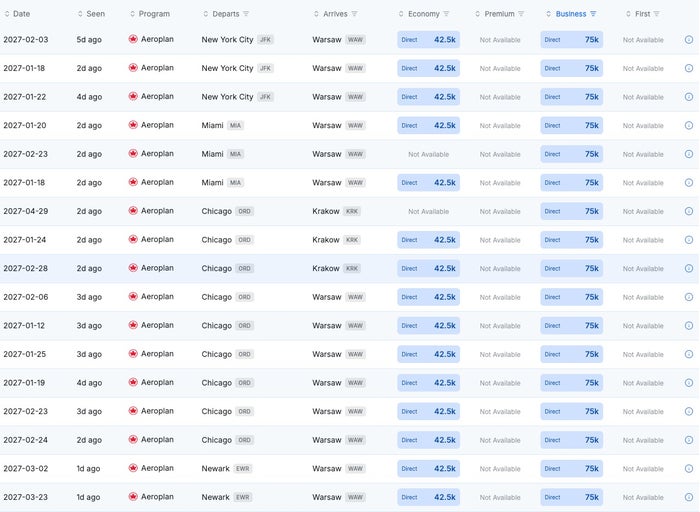
Task: Click date cell 2027-03-23
Action: 25,497
